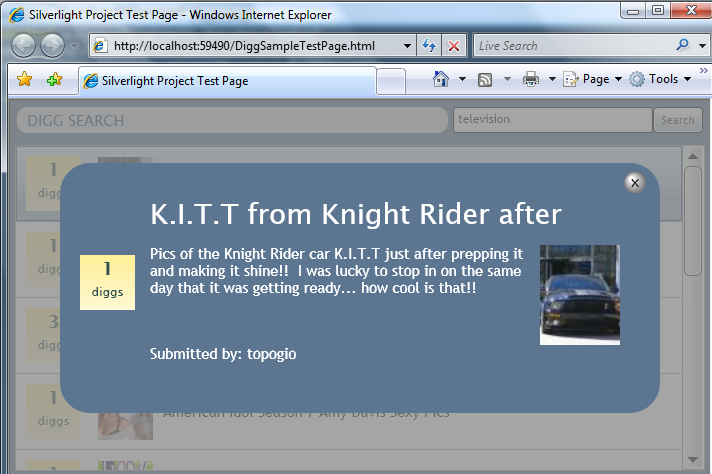Click the television search text field
The width and height of the screenshot is (712, 474).
coord(553,120)
